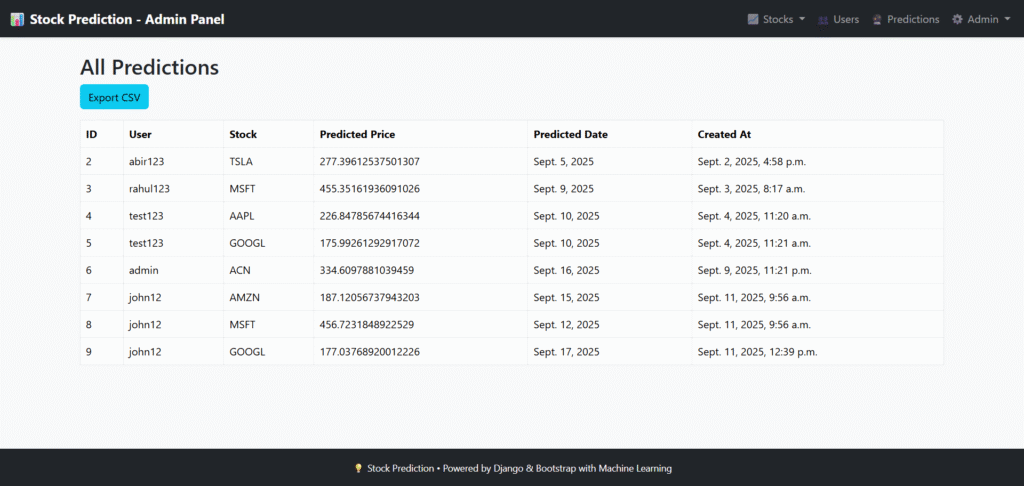1024x486 pixels.
Task: Click created time Sept. 3, 2025, 8:17 a.m.
Action: tap(751, 189)
